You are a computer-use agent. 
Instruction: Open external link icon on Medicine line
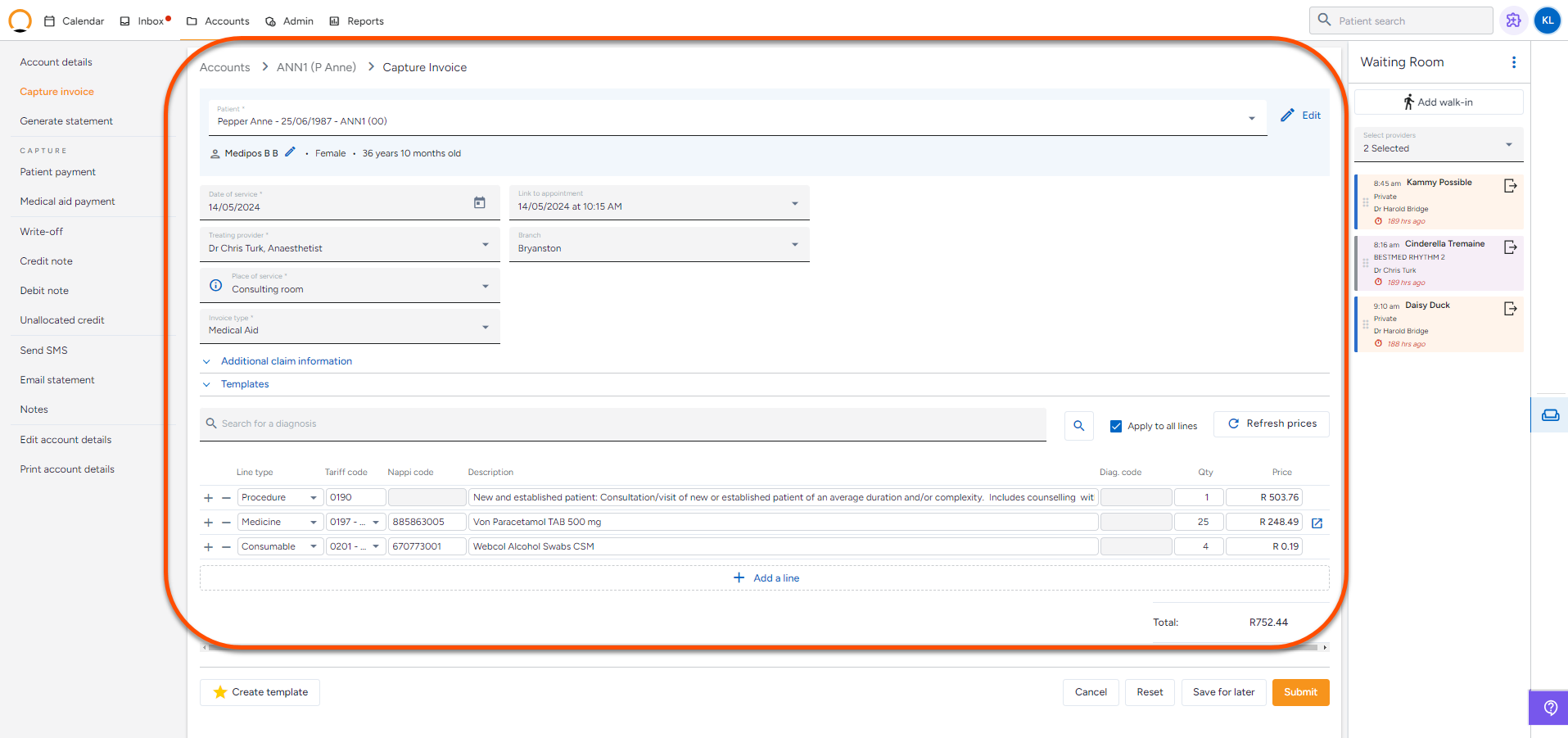[x=1317, y=523]
